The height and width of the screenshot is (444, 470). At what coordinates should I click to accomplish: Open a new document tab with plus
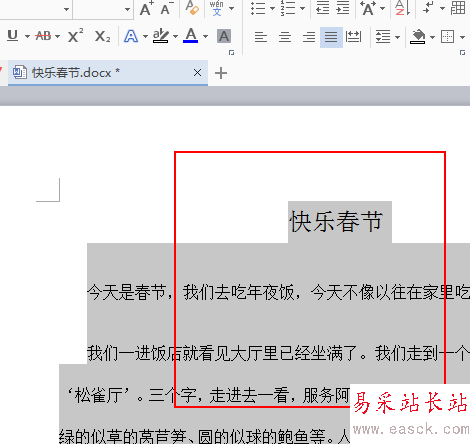221,73
